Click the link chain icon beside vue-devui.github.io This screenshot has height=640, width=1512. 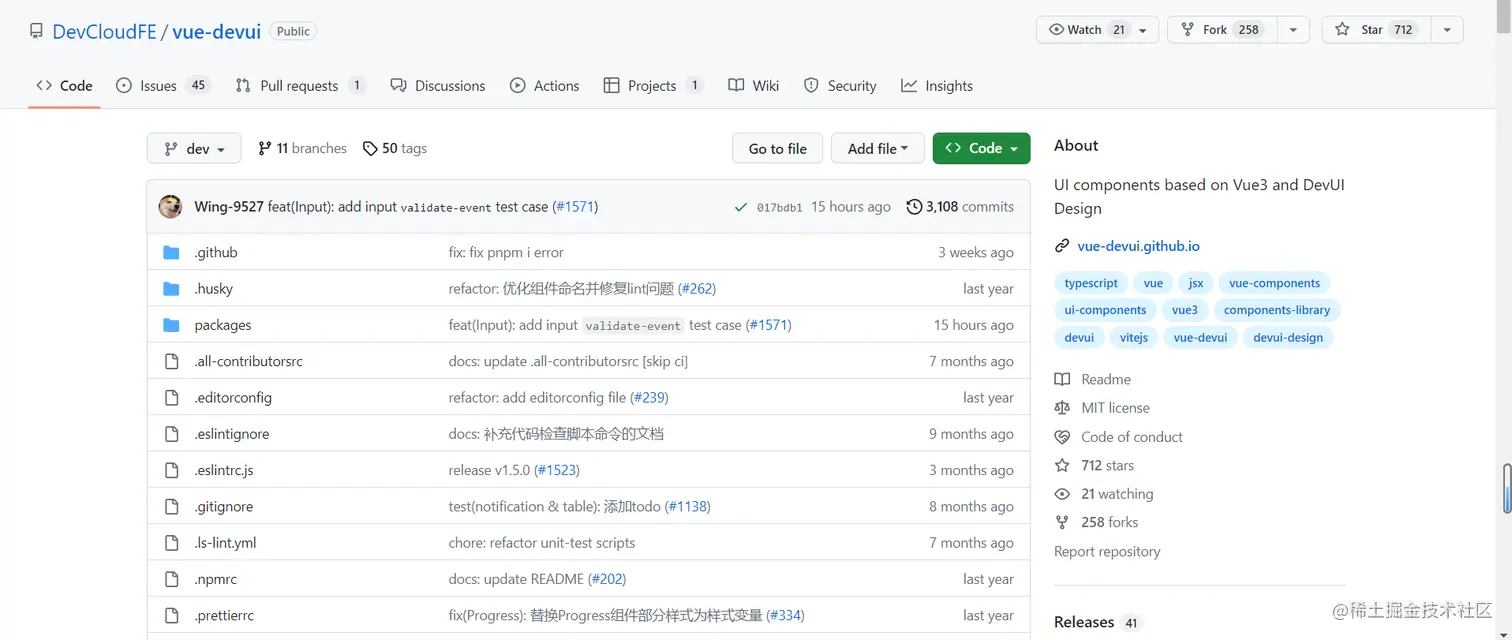click(x=1062, y=246)
